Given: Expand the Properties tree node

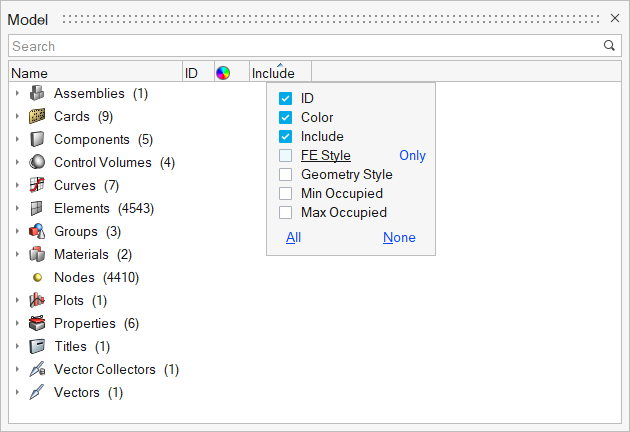Looking at the screenshot, I should pyautogui.click(x=17, y=323).
